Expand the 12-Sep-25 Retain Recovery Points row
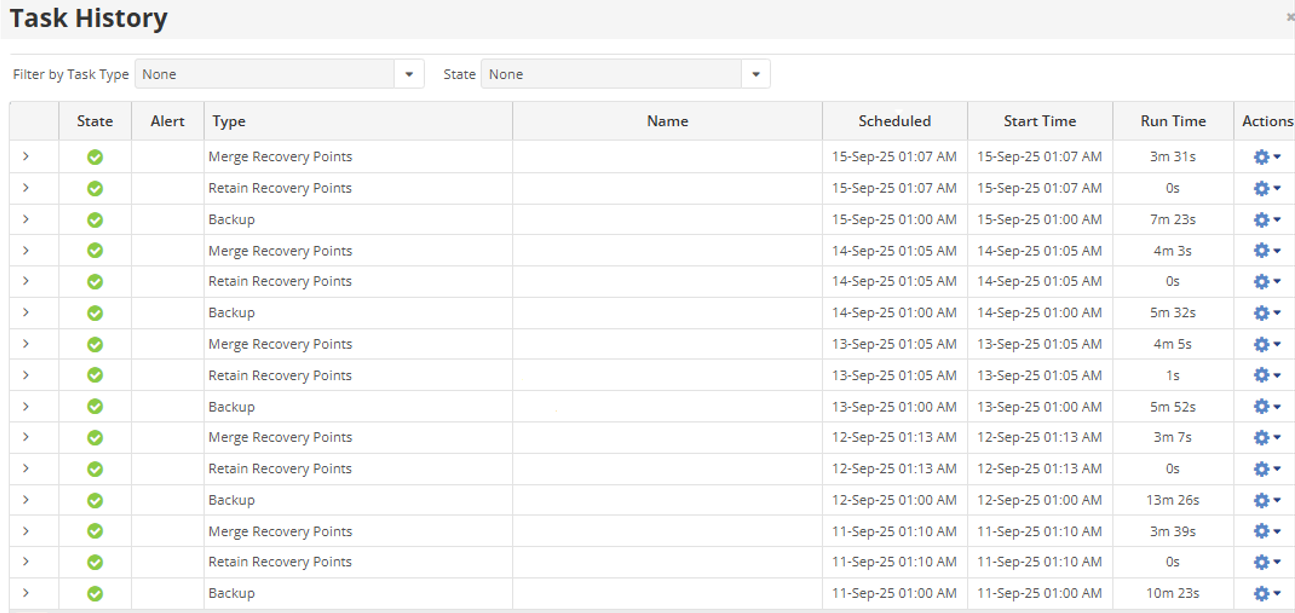 coord(26,467)
